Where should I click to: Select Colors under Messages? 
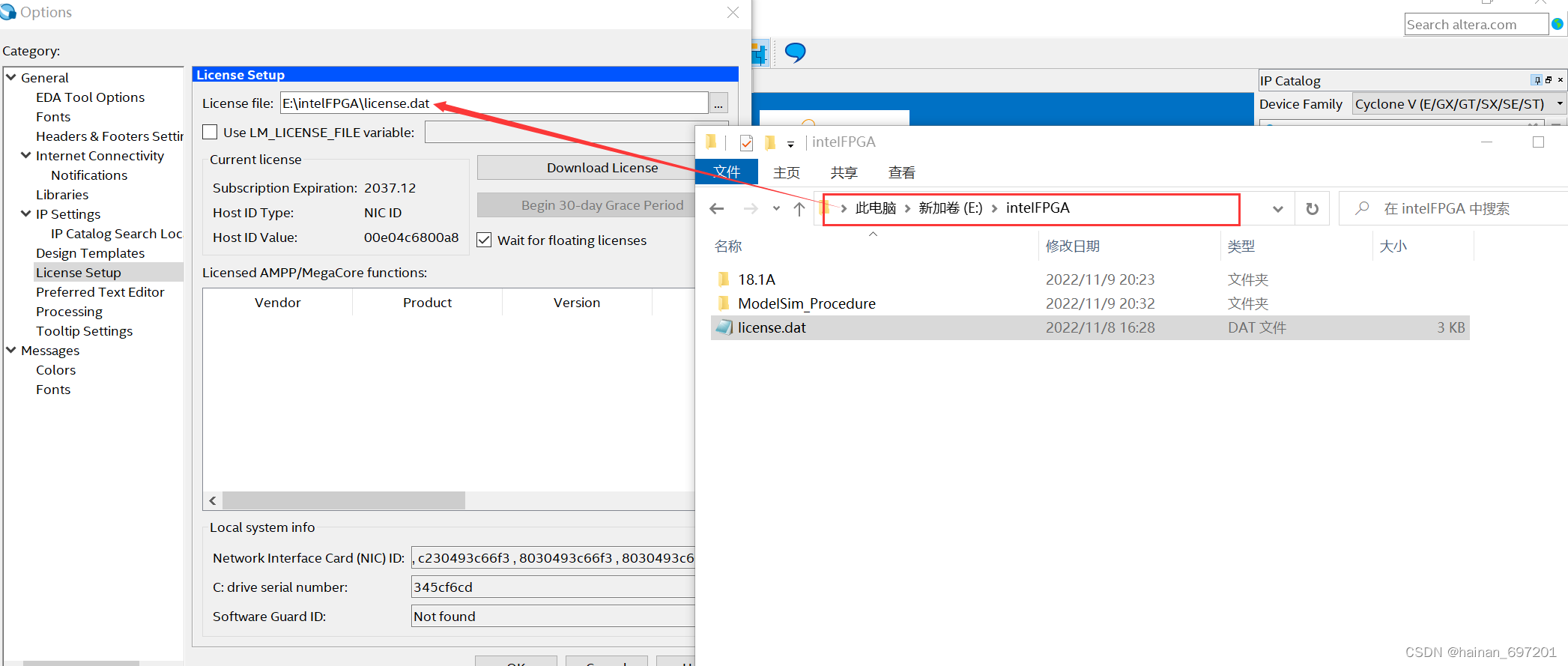click(x=56, y=370)
